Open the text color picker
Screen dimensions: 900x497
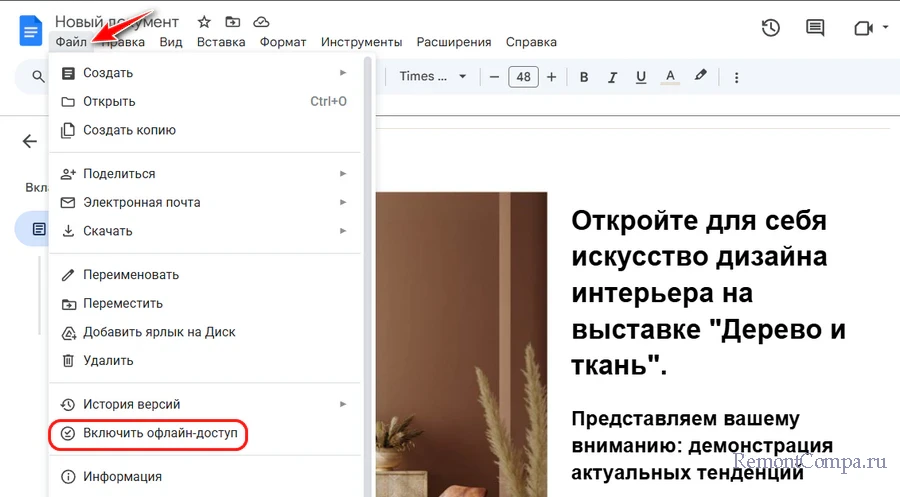pos(670,77)
